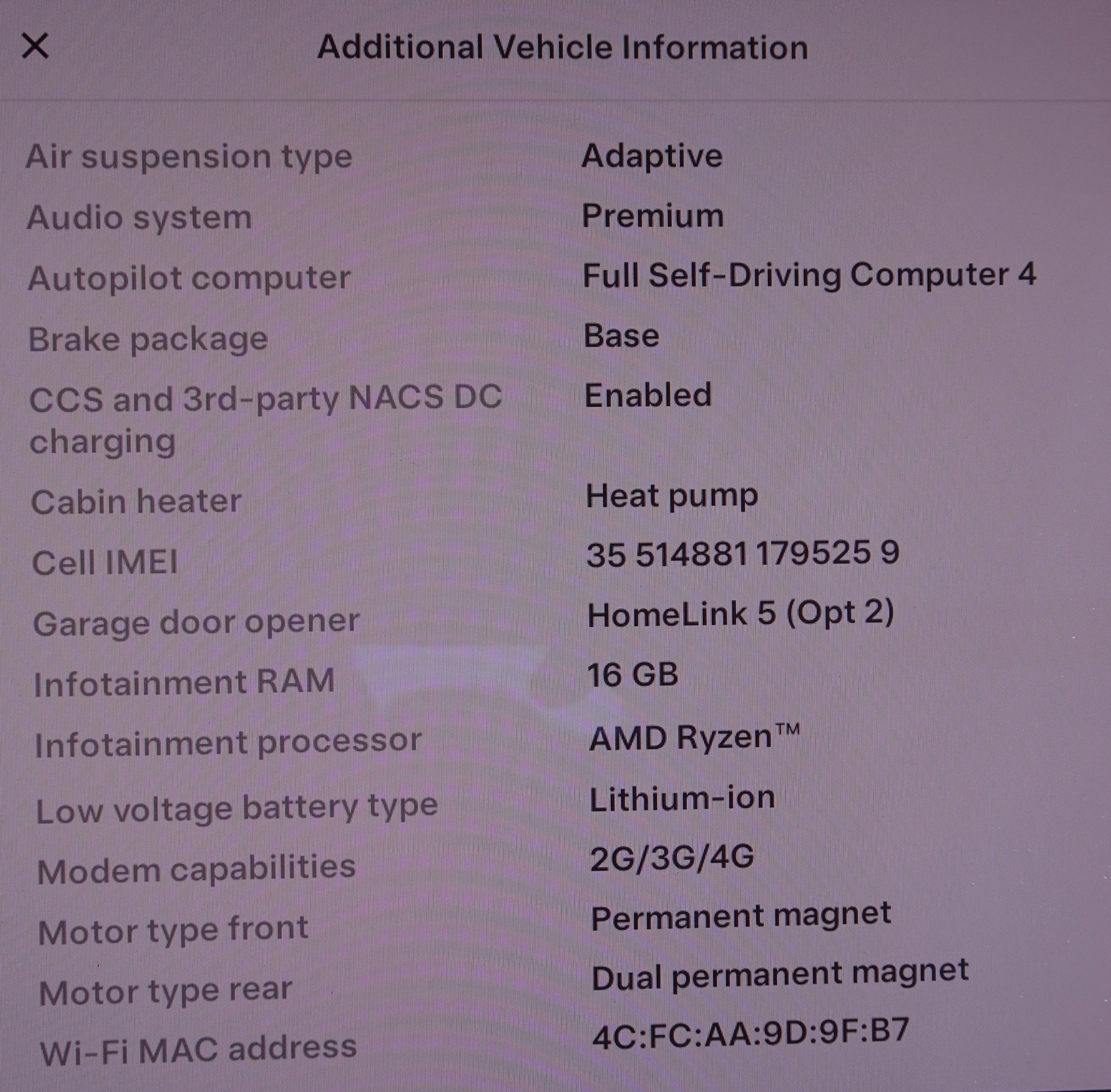
Task: Tap the Adaptive suspension value
Action: pyautogui.click(x=652, y=157)
